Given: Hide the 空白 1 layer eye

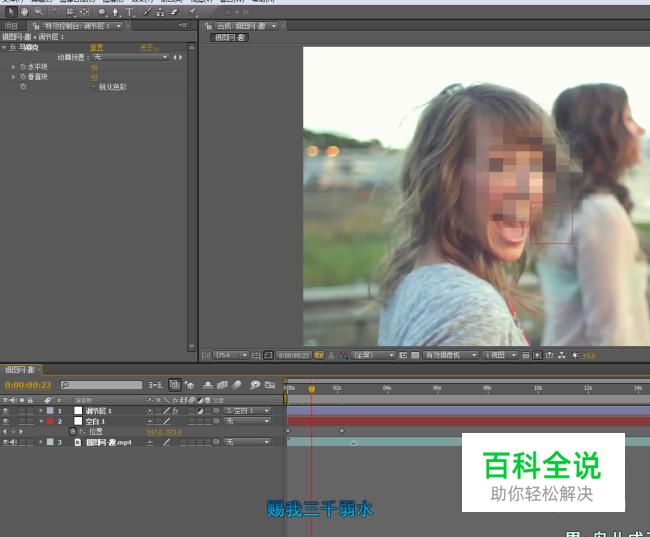Looking at the screenshot, I should pos(6,421).
